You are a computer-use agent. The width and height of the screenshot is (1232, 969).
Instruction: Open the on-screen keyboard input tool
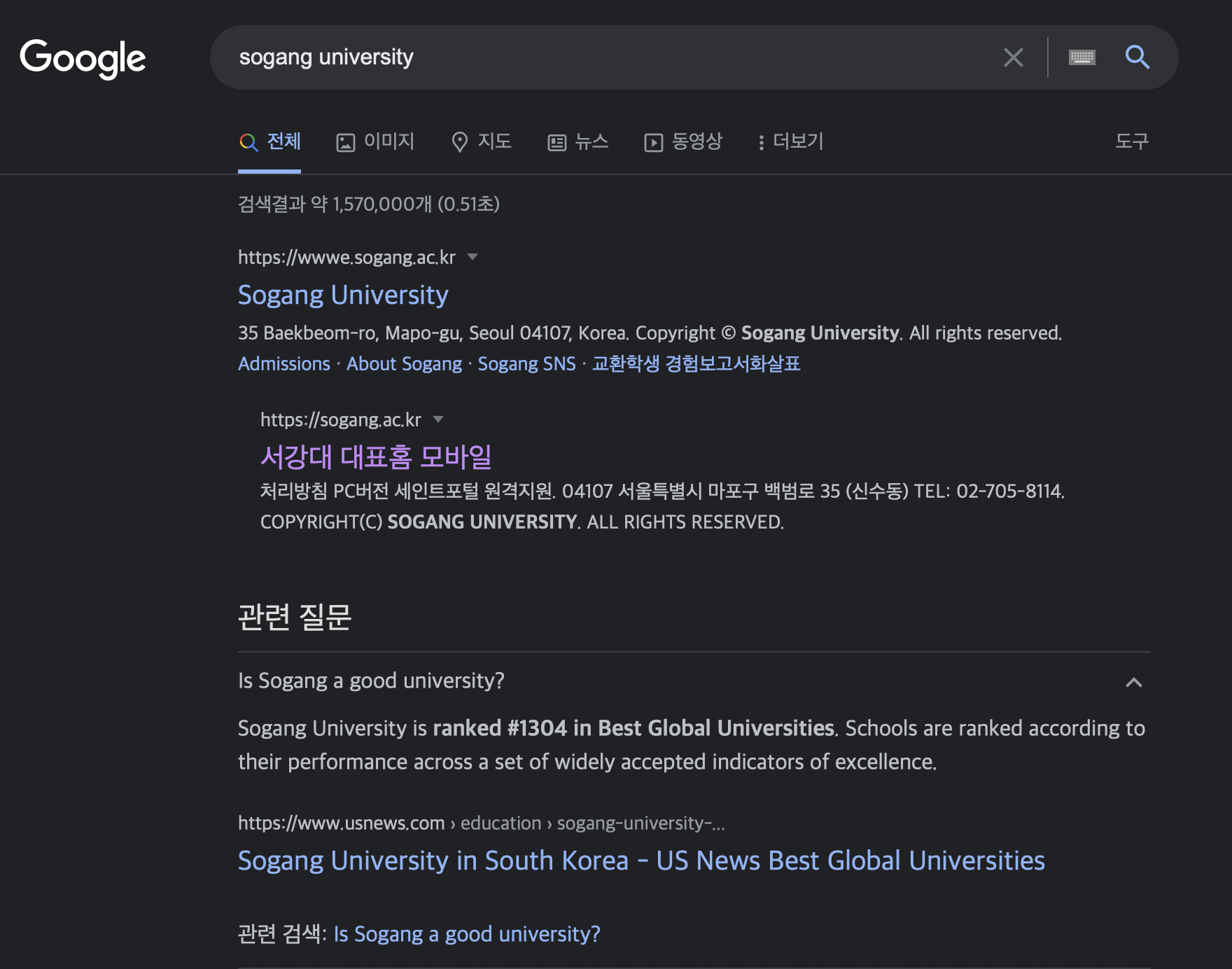tap(1081, 57)
